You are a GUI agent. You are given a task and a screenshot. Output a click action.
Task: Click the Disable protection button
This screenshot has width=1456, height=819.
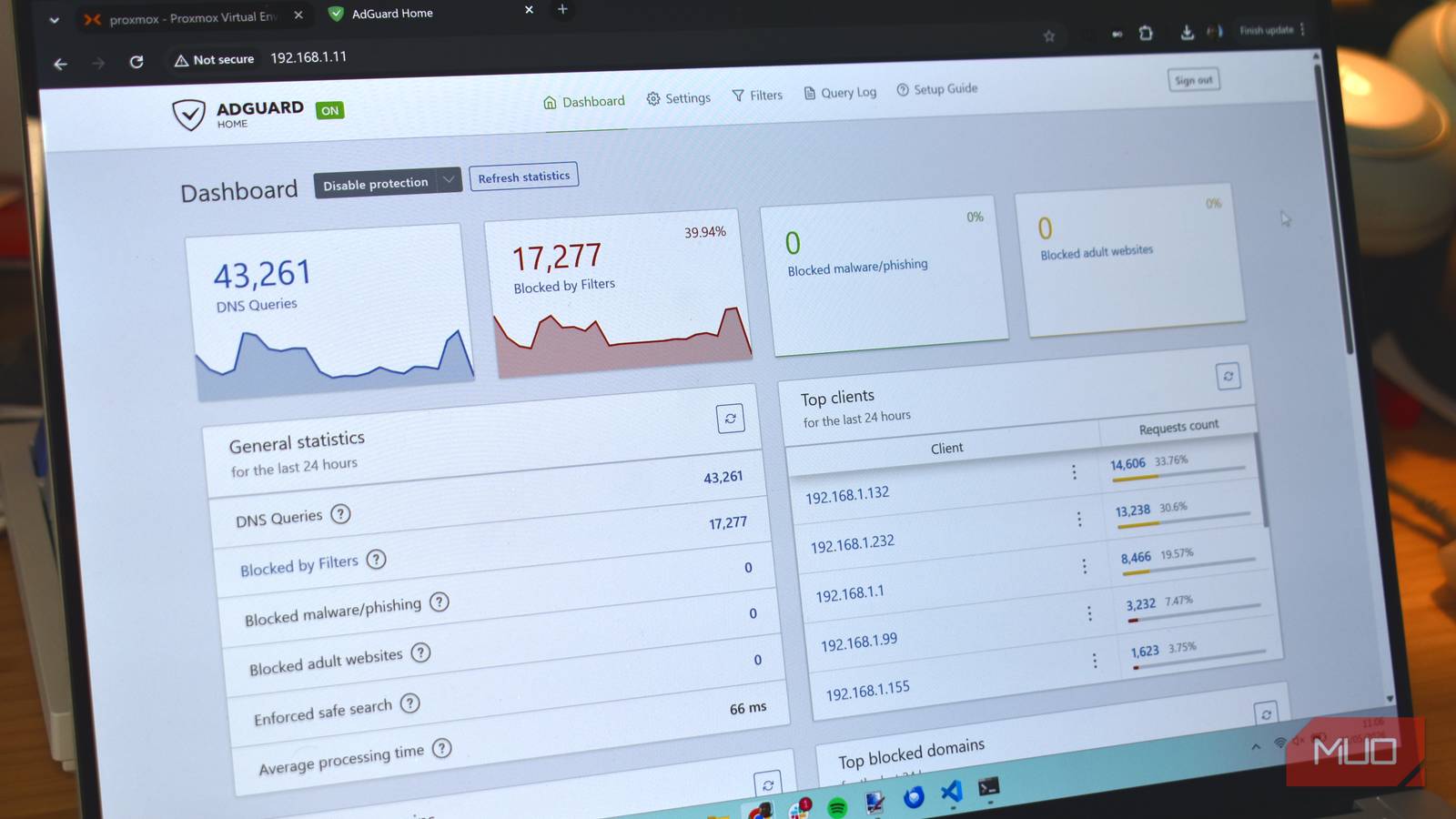375,184
